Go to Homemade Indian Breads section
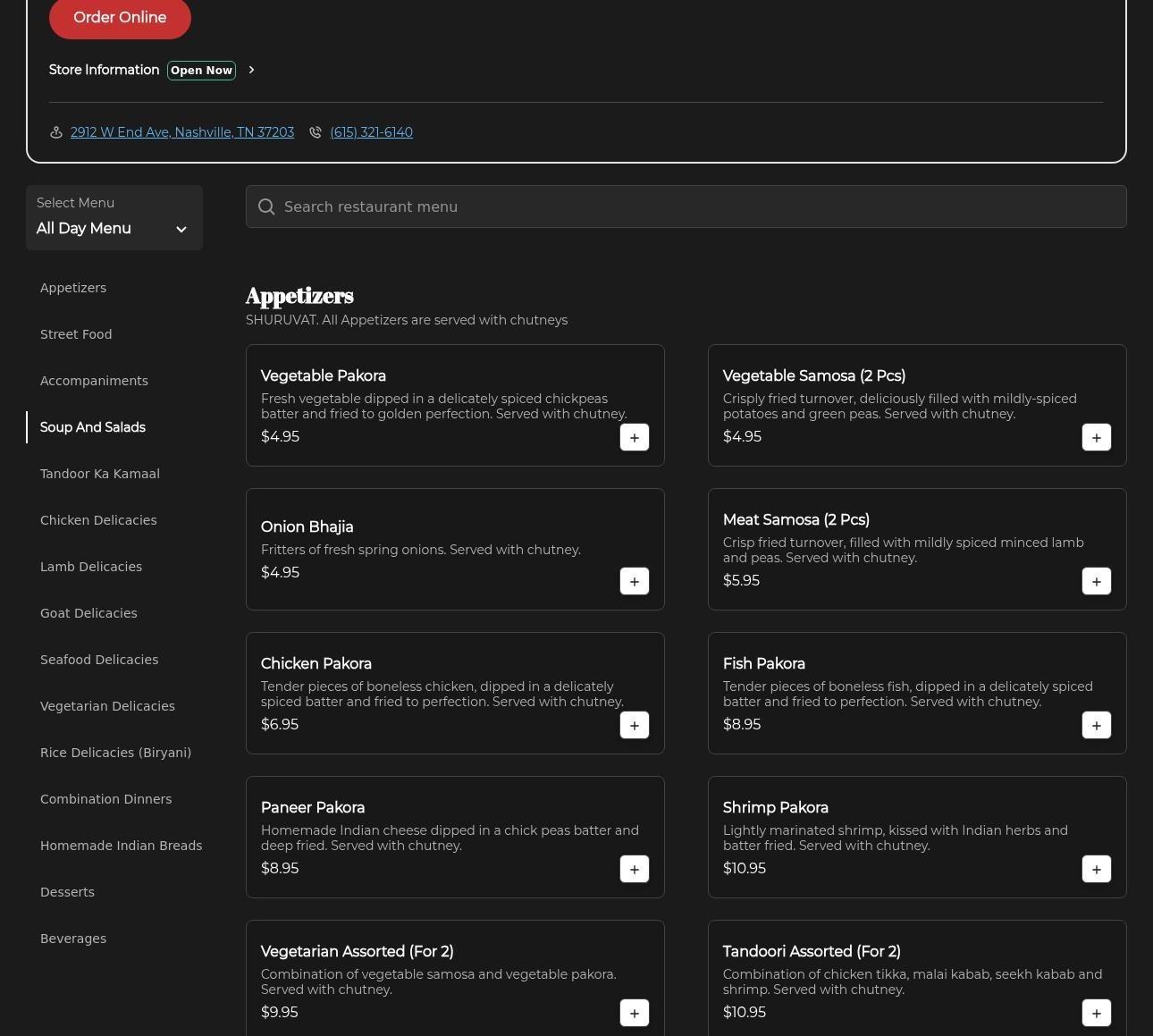Screen dimensions: 1153x1036 tap(121, 846)
